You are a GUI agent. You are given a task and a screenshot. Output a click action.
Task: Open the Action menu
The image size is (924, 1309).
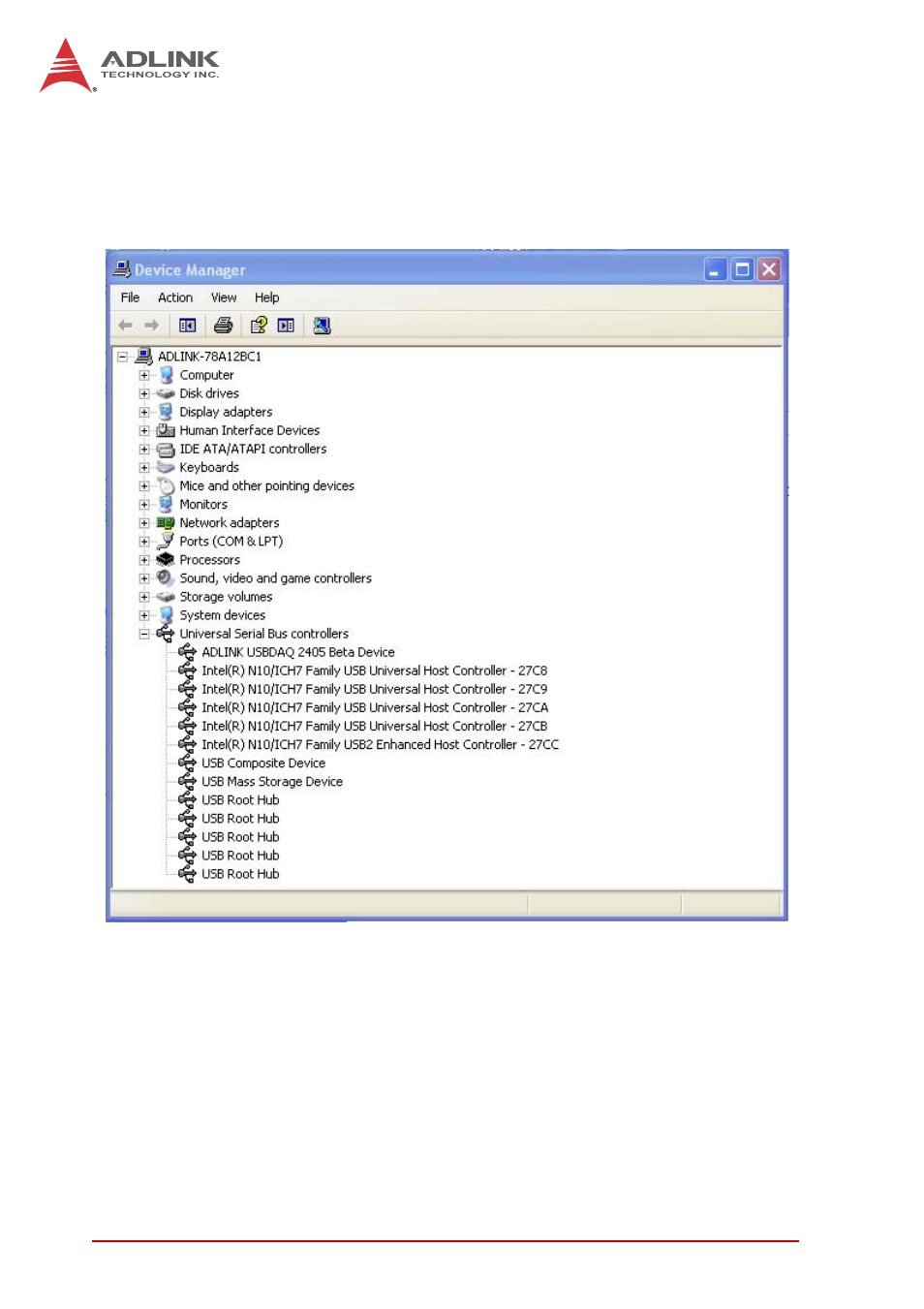click(175, 297)
